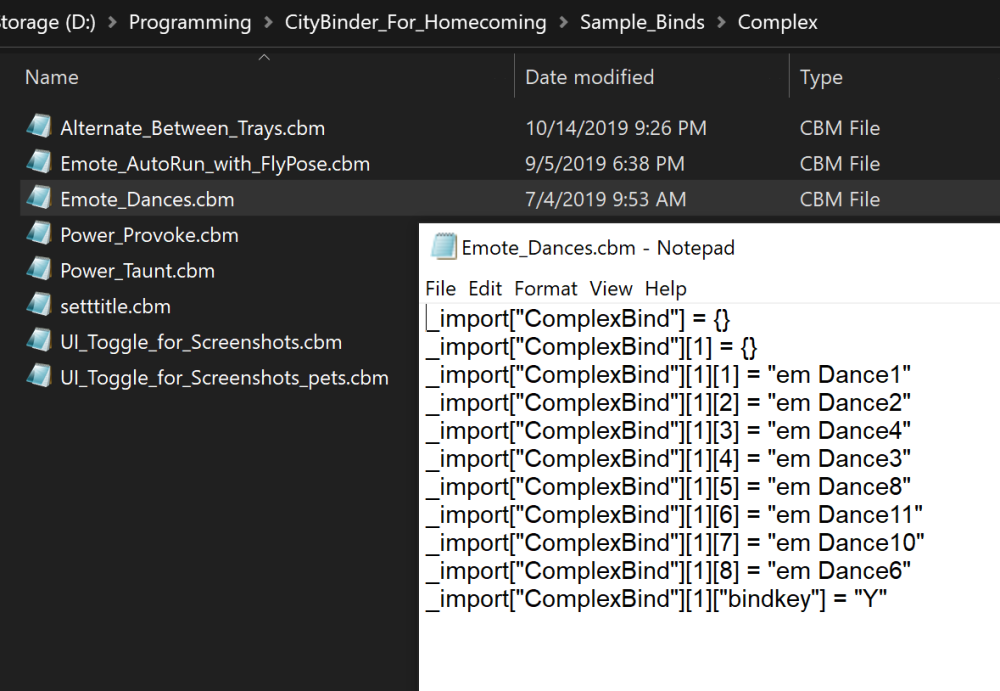Expand the chevron after CityBinder_For_Homecoming breadcrumb
The height and width of the screenshot is (691, 1000).
click(563, 22)
